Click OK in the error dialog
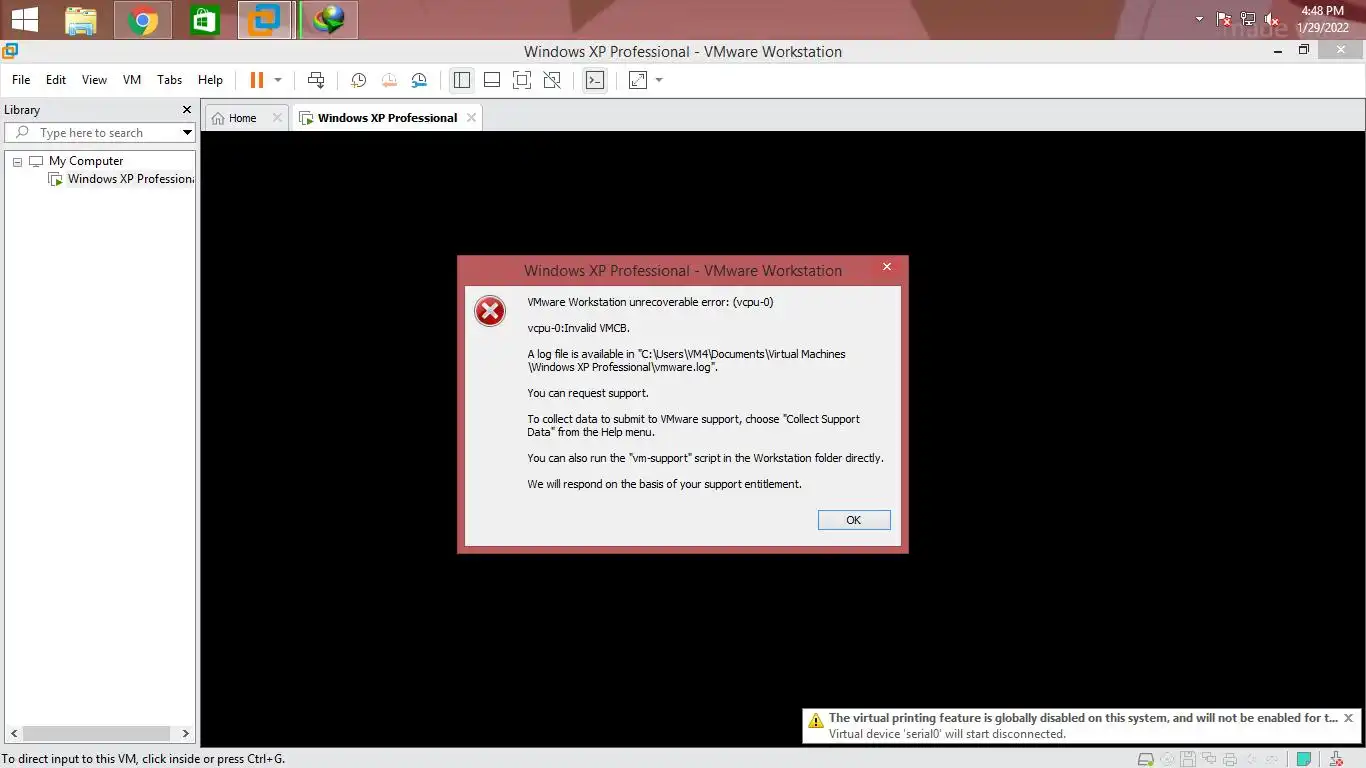 point(853,520)
